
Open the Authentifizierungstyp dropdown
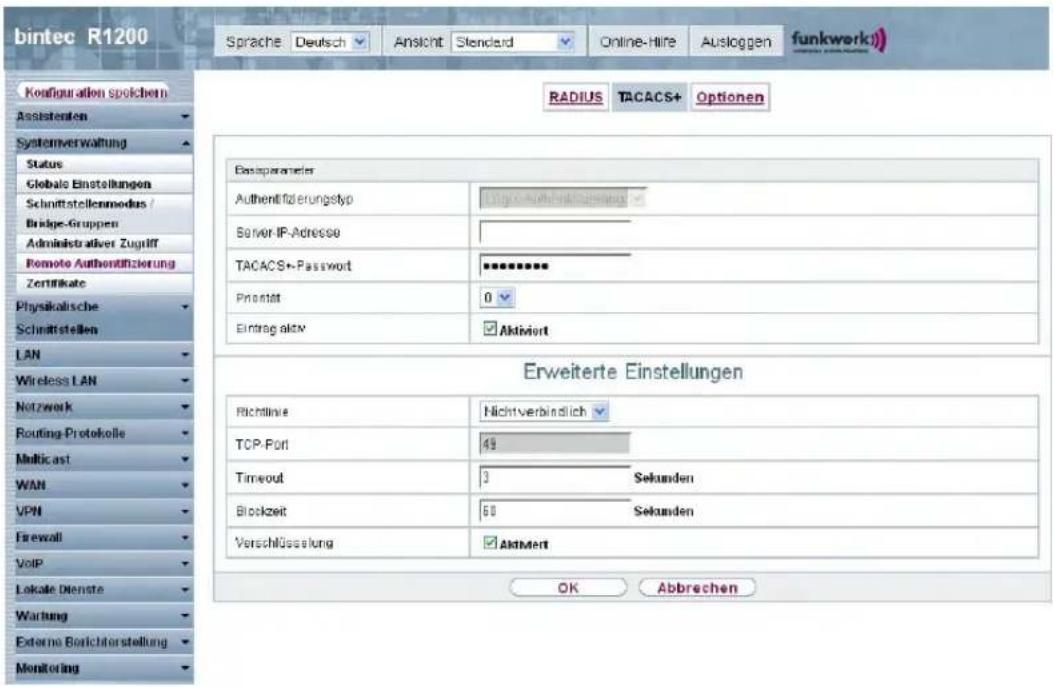coord(562,199)
